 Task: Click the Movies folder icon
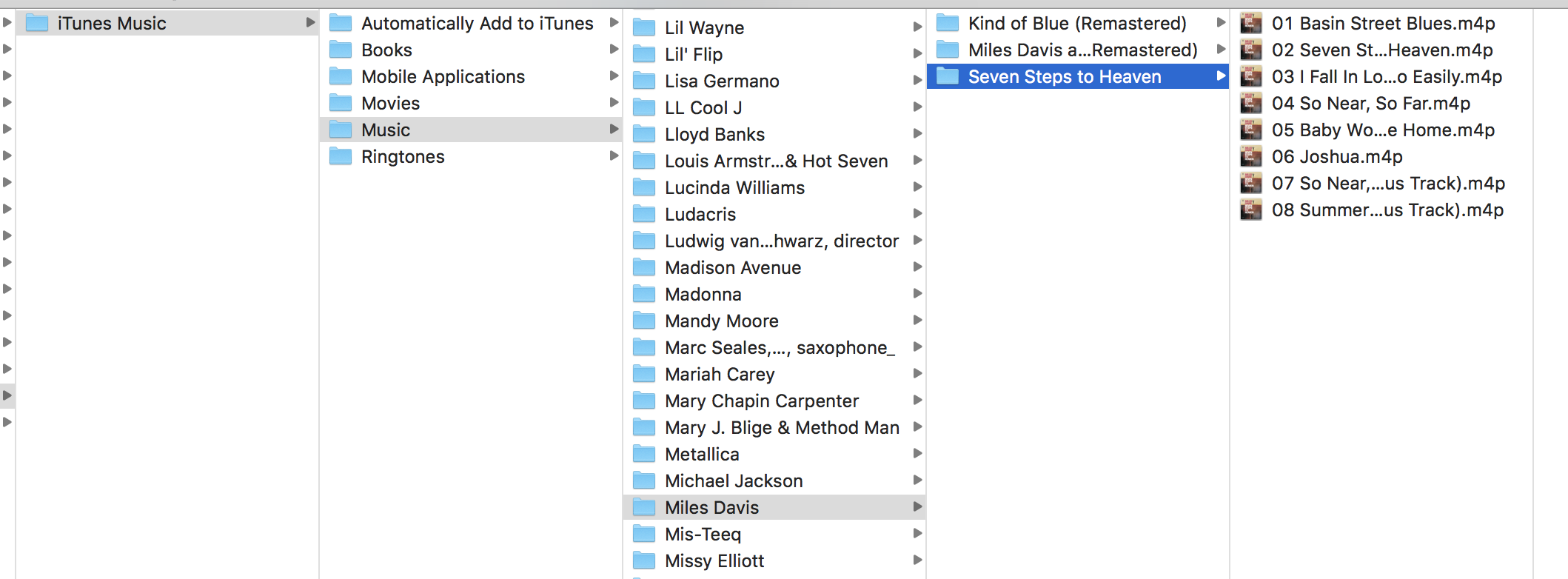click(x=341, y=103)
